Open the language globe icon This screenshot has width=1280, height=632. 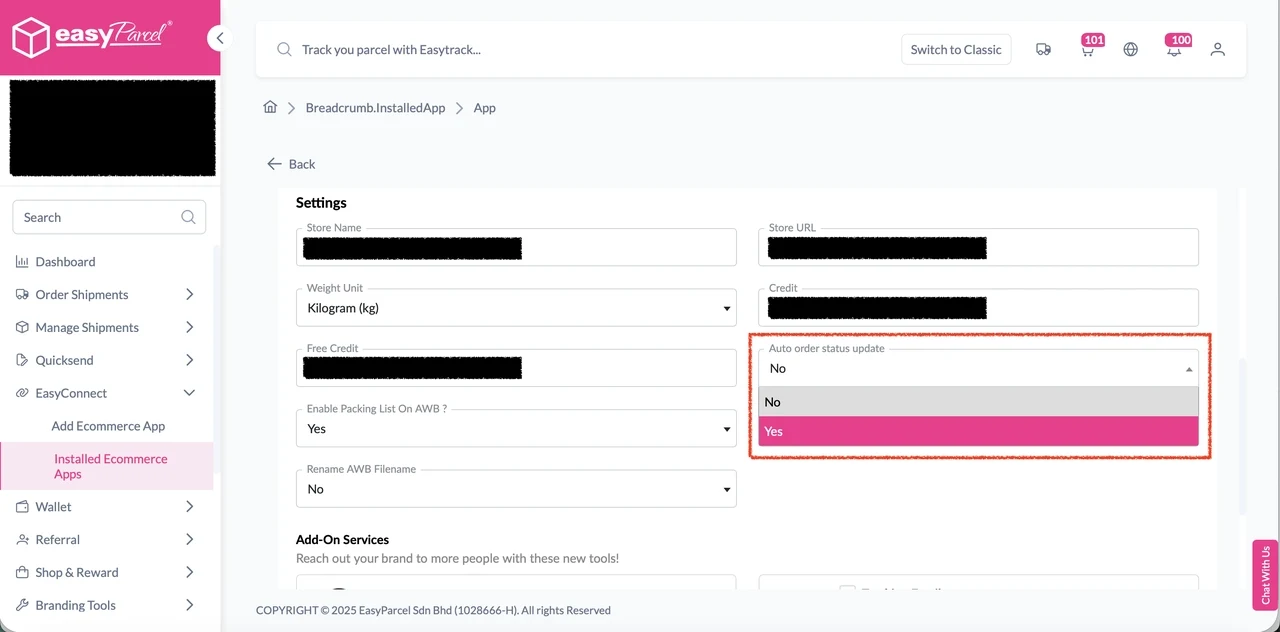[1130, 49]
